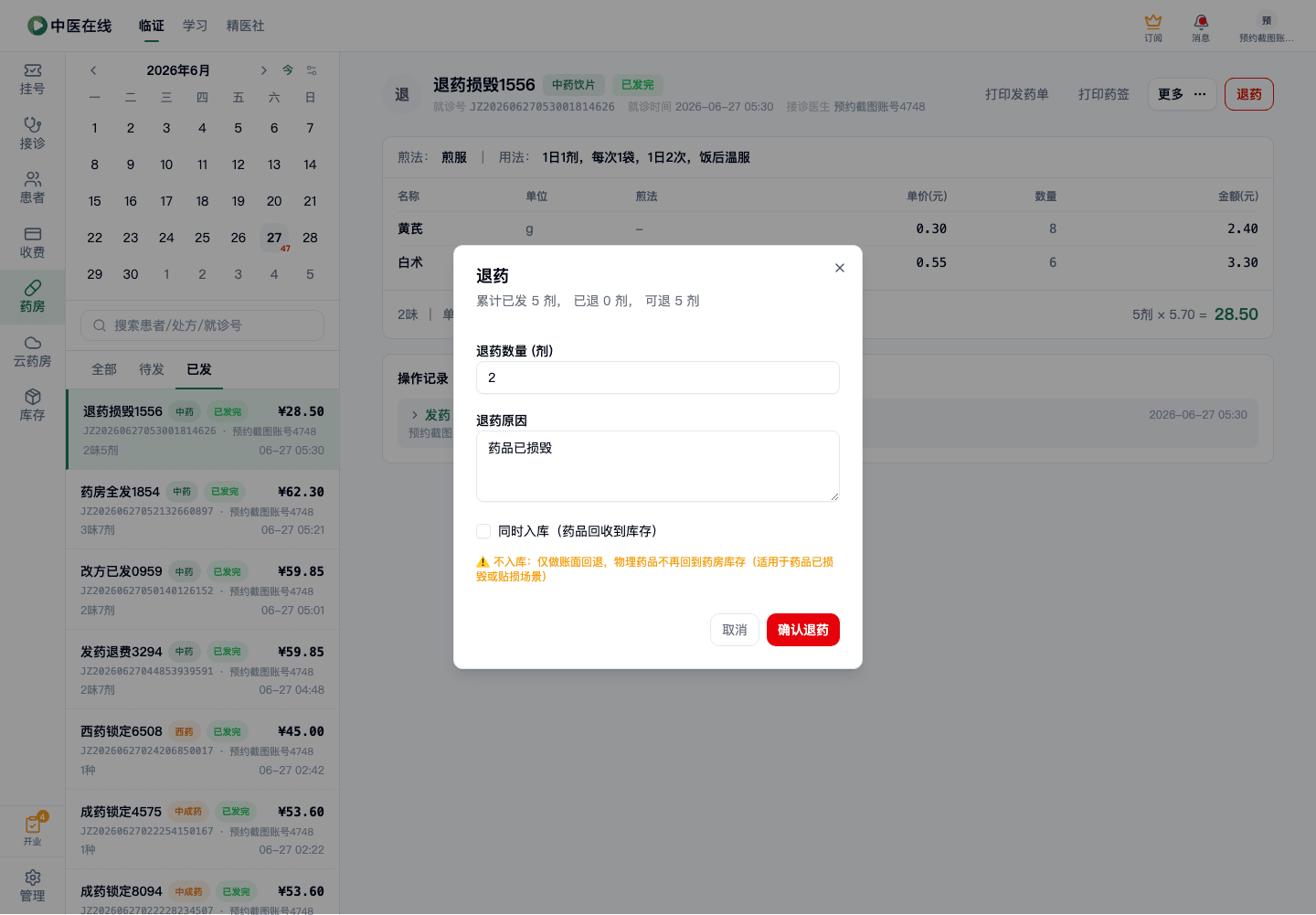This screenshot has width=1316, height=915.
Task: Click the 搜索患者/处方/就诊号 field
Action: coord(203,325)
